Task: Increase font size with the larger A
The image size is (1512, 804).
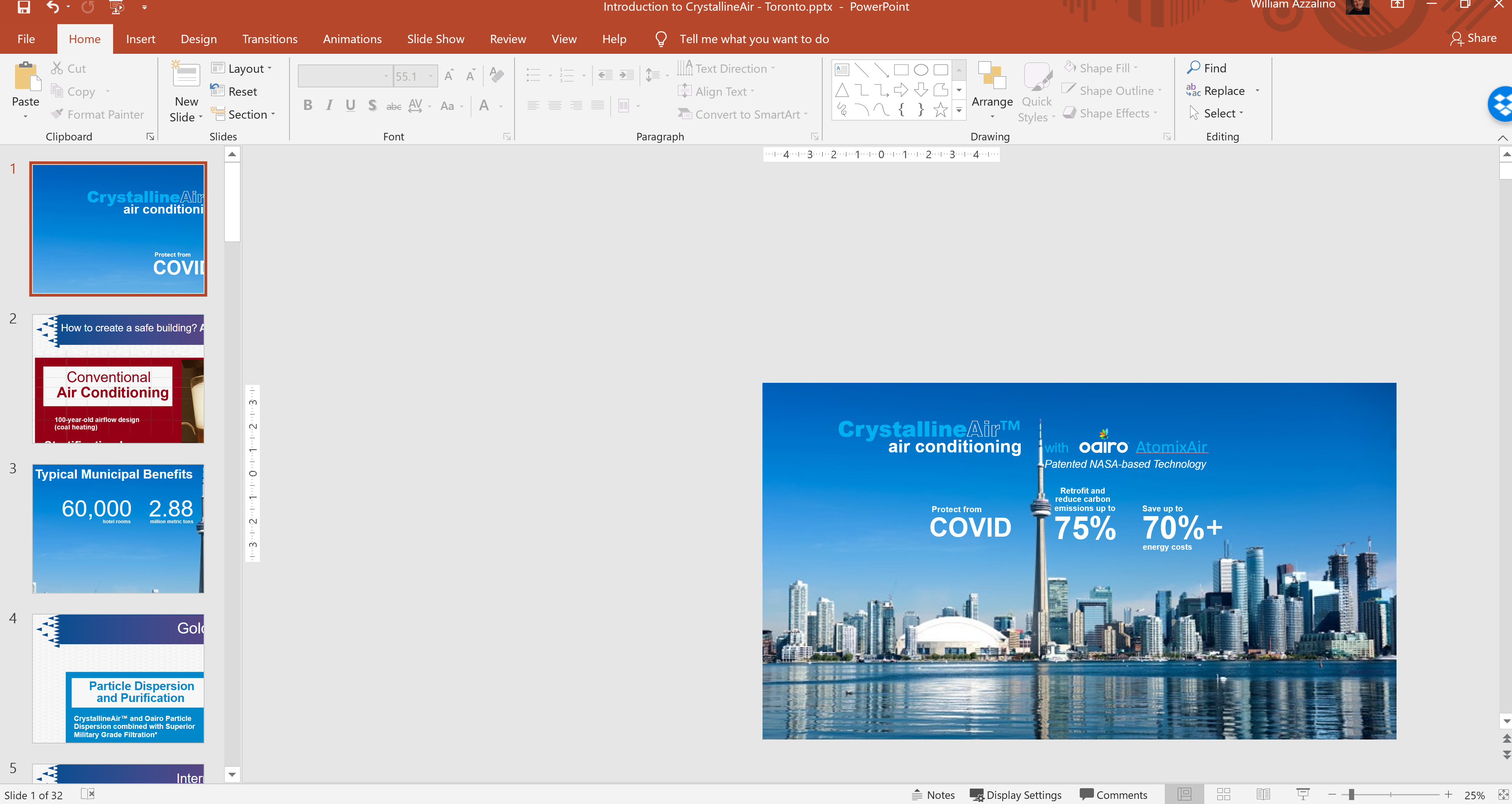Action: [449, 75]
